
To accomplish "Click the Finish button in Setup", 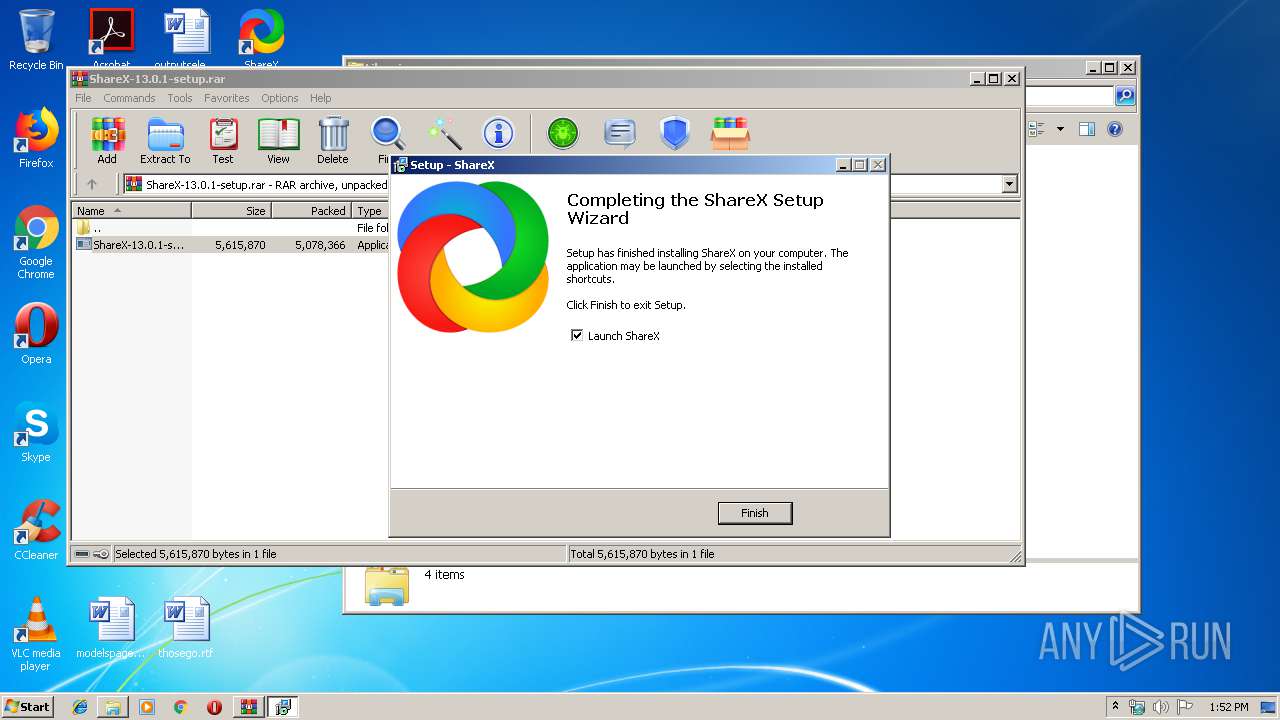I will (755, 513).
